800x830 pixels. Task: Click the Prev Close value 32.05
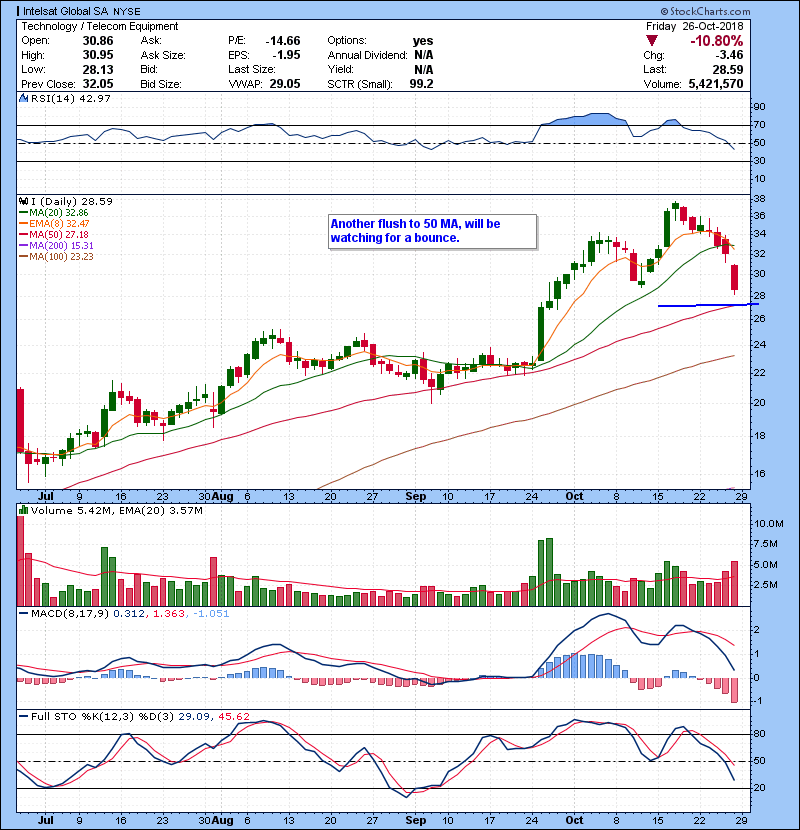(x=98, y=84)
